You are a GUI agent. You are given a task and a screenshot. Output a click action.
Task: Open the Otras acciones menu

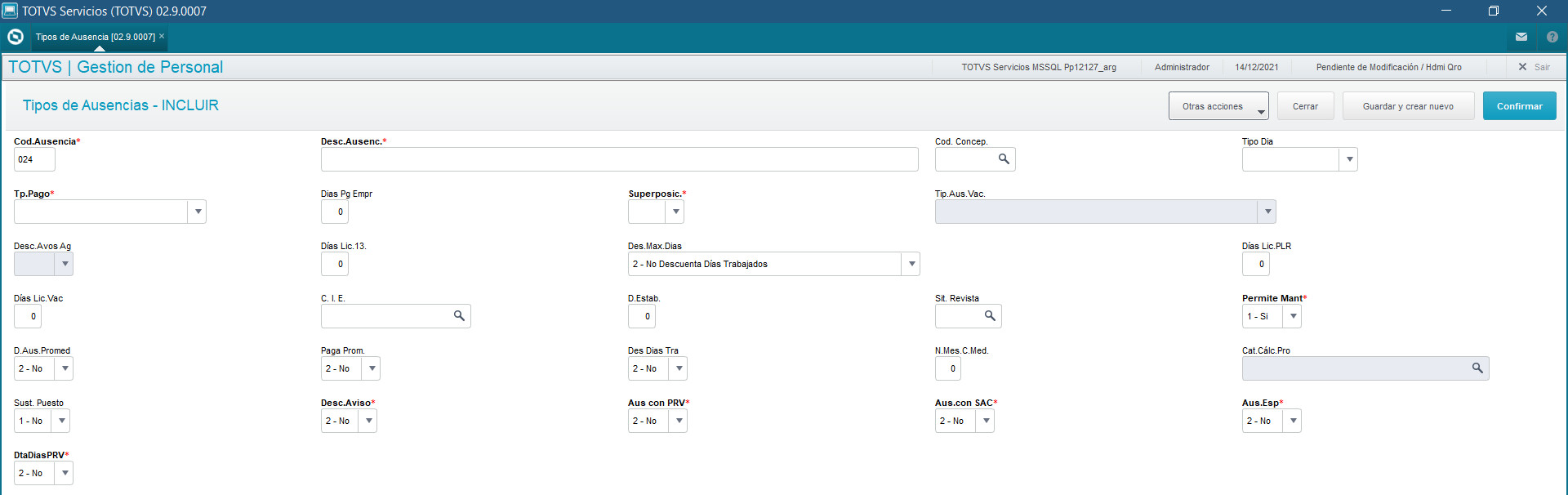1218,106
